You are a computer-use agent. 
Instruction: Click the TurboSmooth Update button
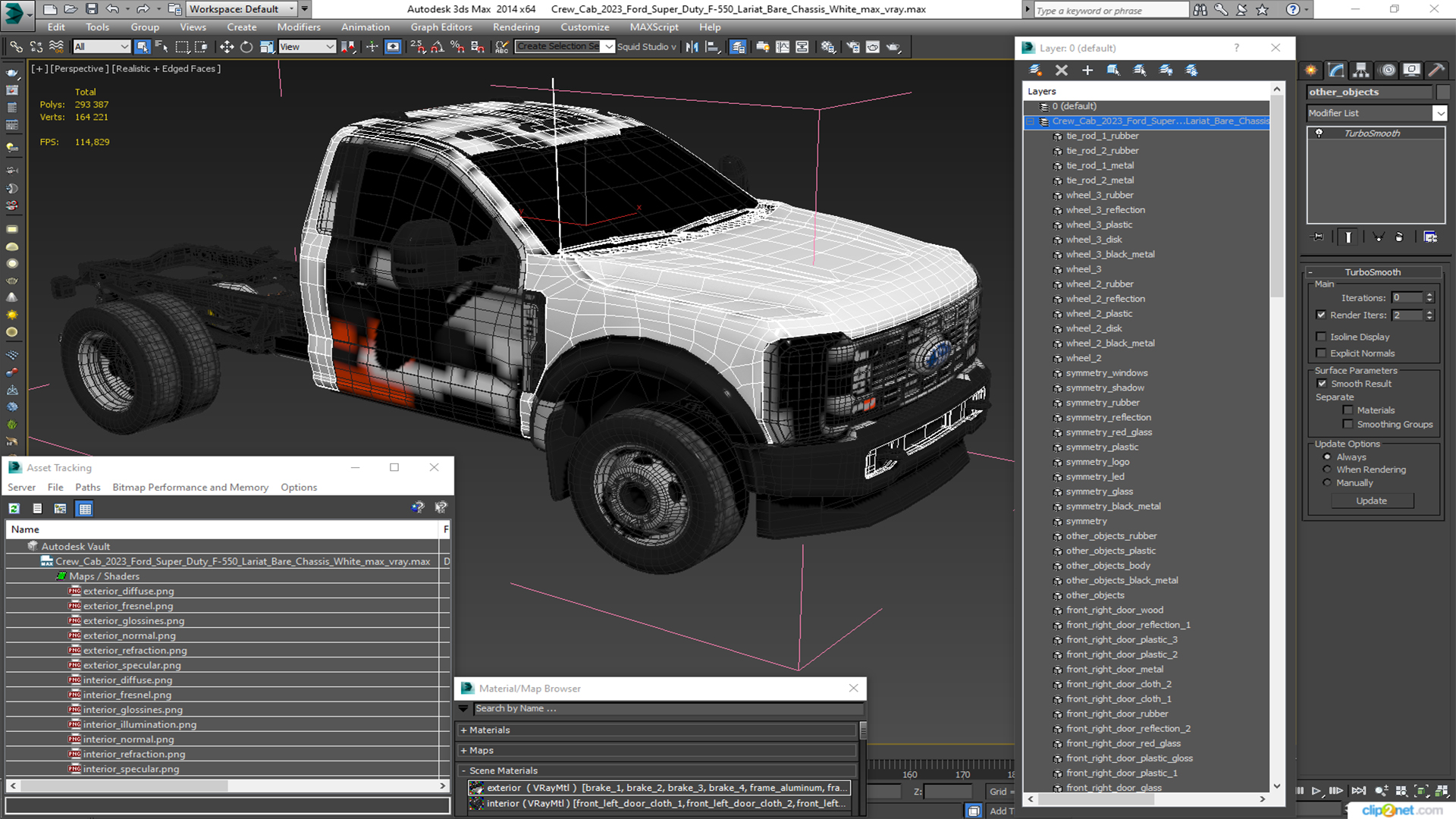point(1371,501)
